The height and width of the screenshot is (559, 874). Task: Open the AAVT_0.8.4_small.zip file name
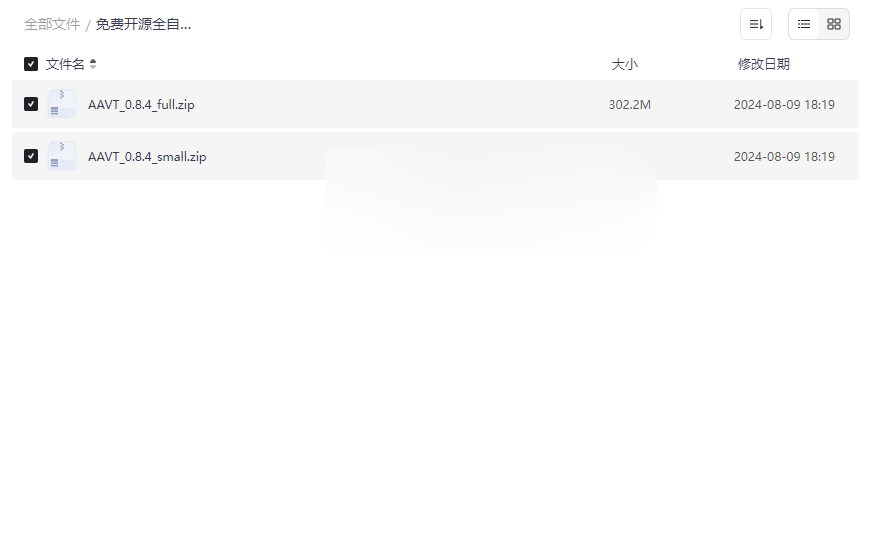[x=147, y=157]
